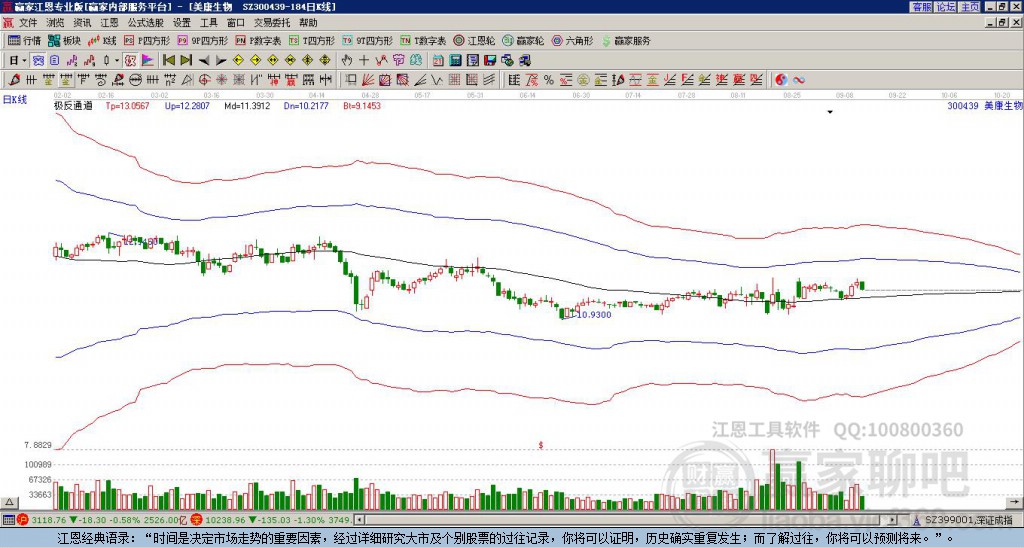Select the red circle target tool

pos(204,80)
